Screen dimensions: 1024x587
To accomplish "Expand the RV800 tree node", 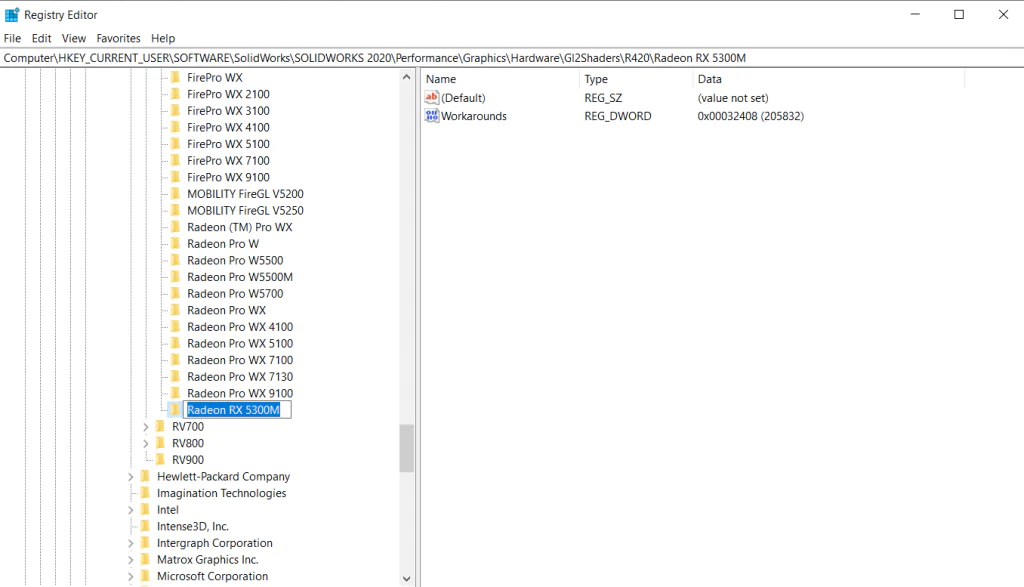I will [146, 443].
